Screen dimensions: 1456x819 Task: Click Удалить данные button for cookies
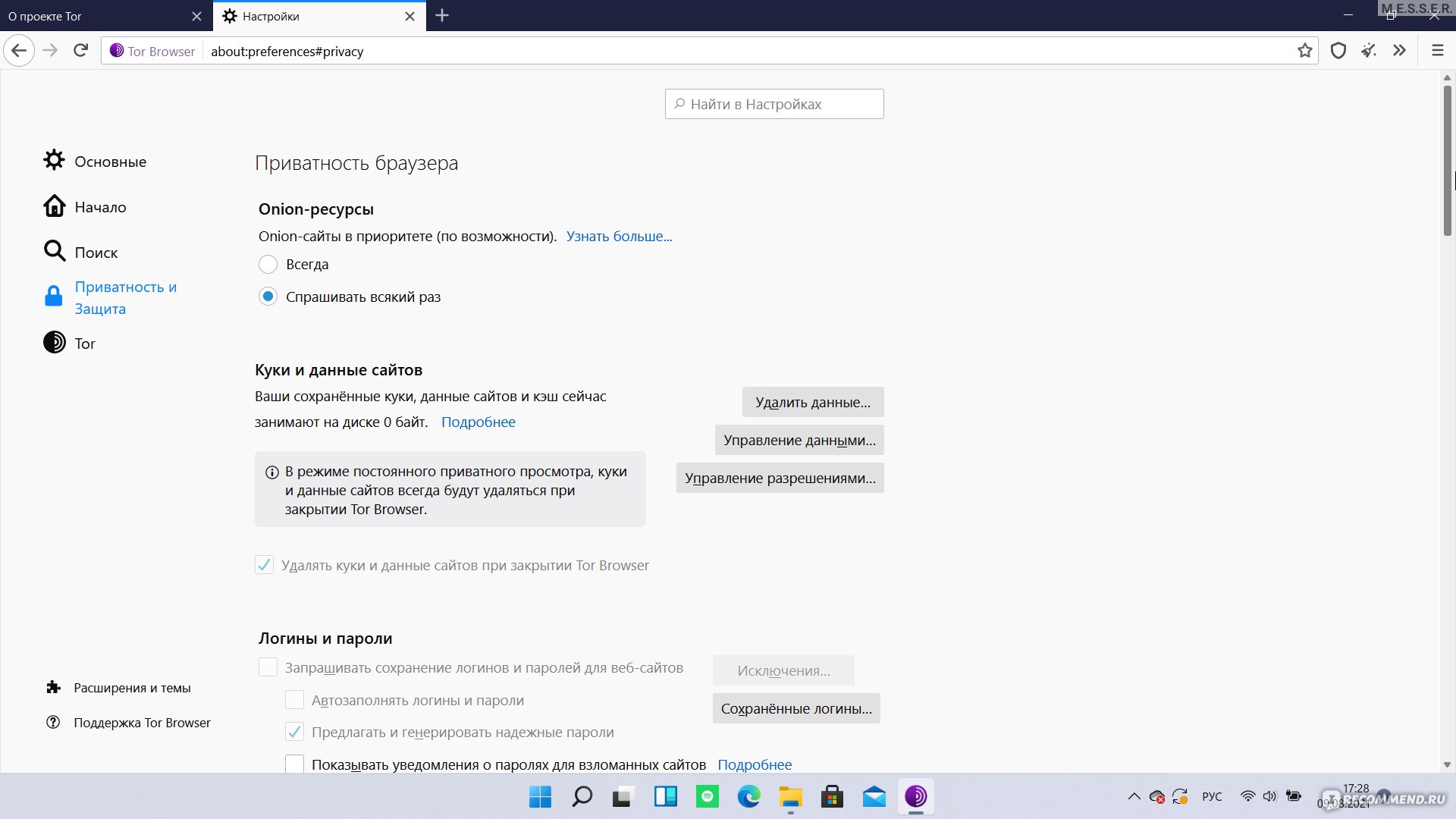tap(812, 402)
